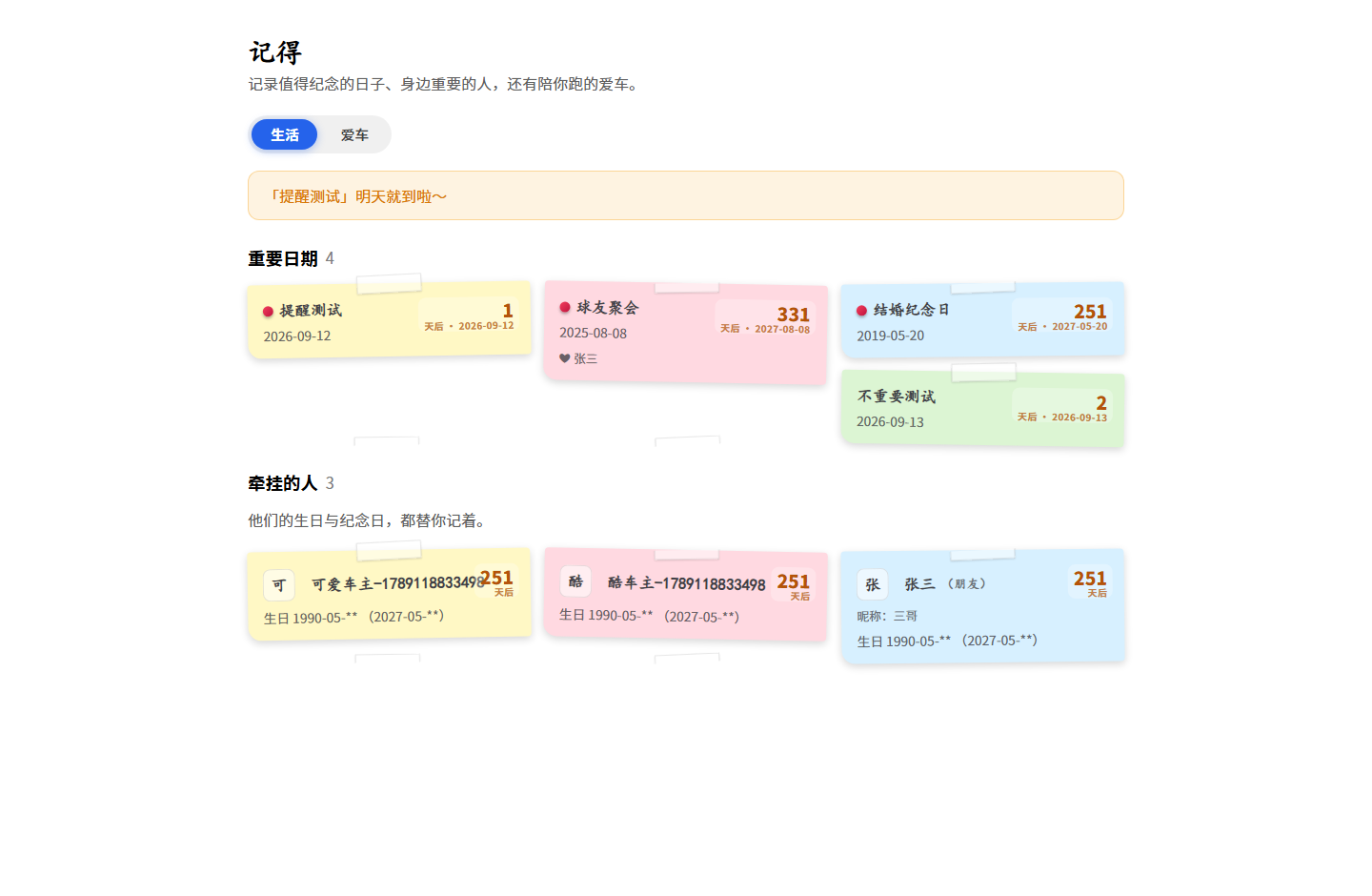1372x896 pixels.
Task: Click the 2 天后 countdown badge
Action: click(x=1062, y=408)
